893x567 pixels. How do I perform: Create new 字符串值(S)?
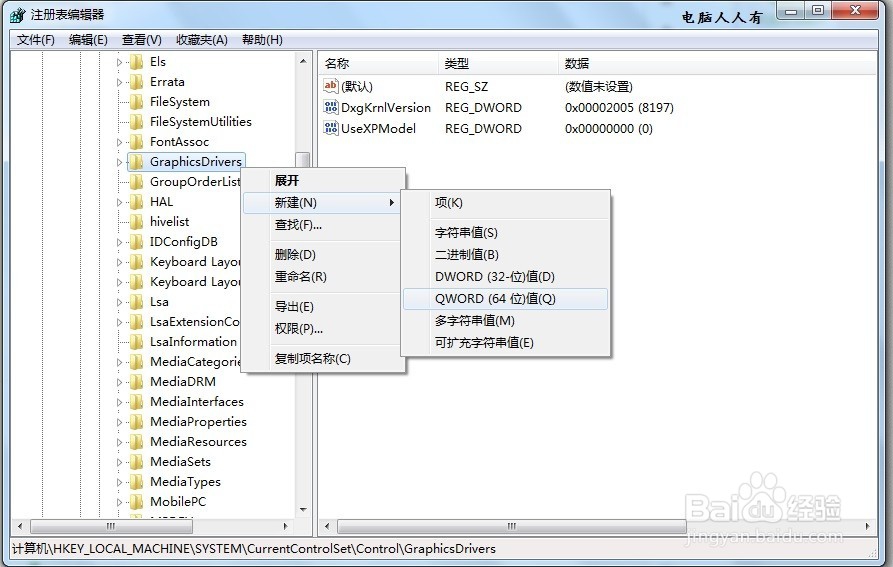[506, 232]
